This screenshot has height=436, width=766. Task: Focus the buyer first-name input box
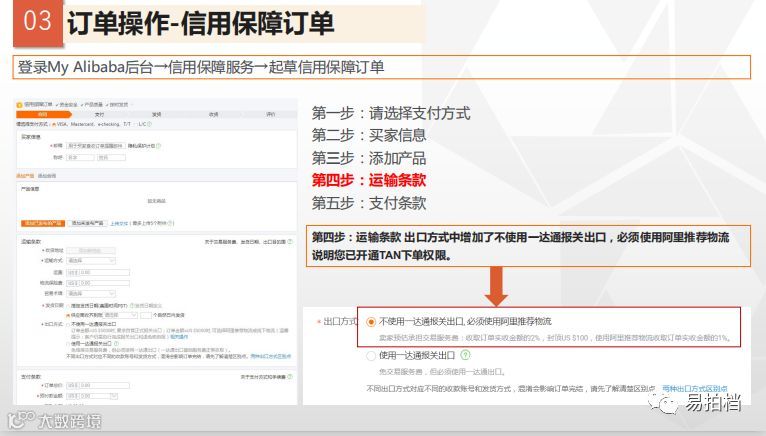80,157
